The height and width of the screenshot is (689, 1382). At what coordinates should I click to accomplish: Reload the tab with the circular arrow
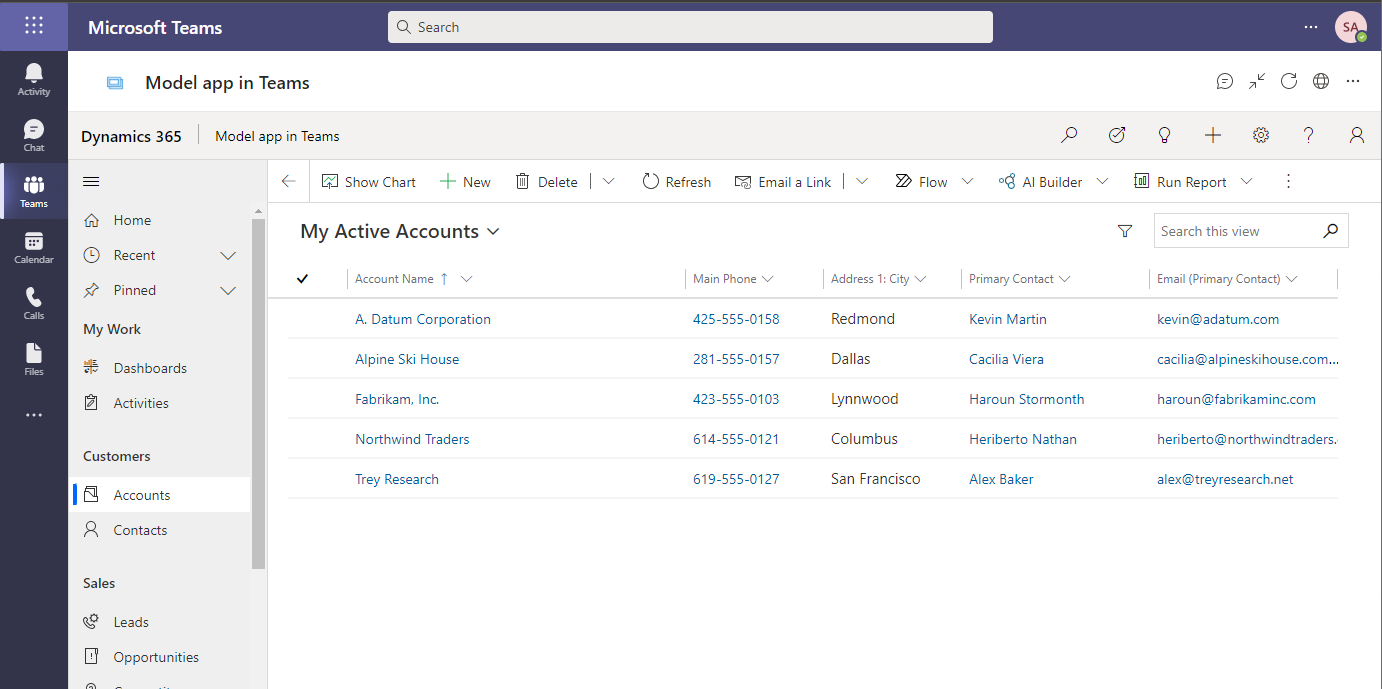coord(1289,82)
